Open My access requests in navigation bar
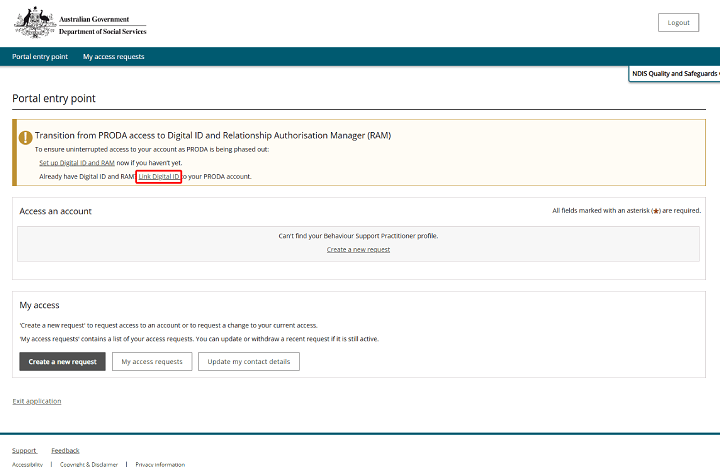Screen dimensions: 720x467 pyautogui.click(x=113, y=57)
